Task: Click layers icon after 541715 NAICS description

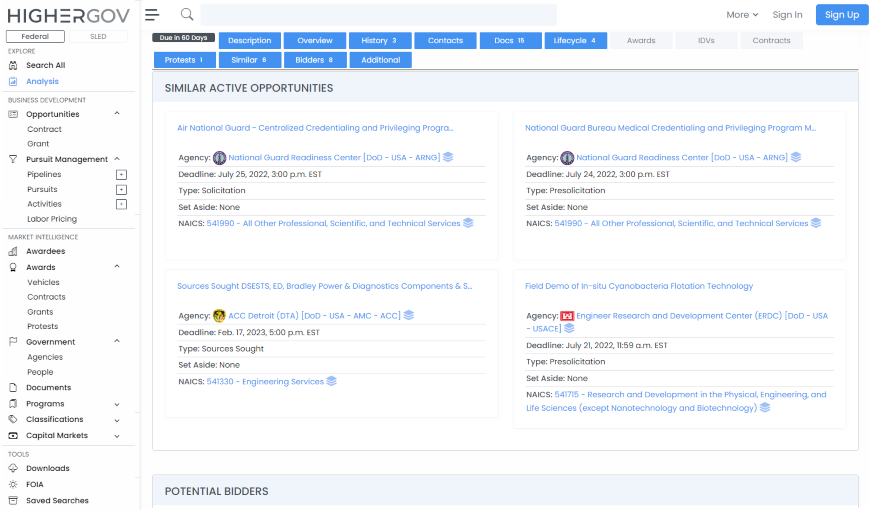Action: (765, 408)
